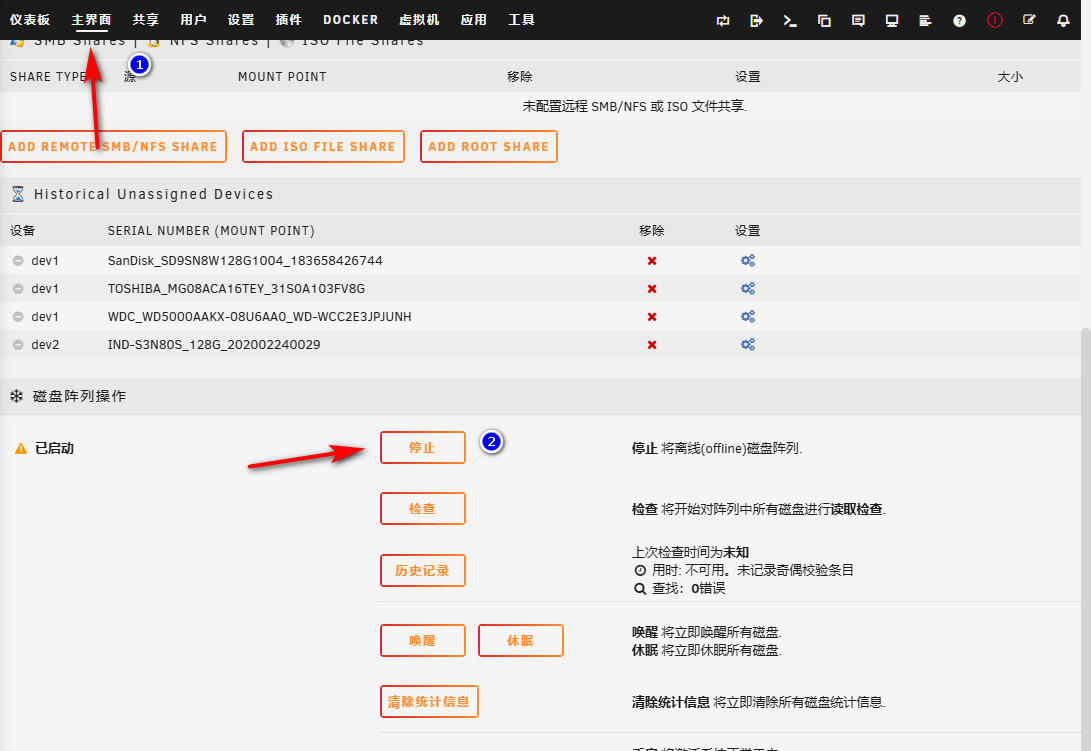Click the monitor icon in top bar
1091x751 pixels.
click(x=892, y=20)
